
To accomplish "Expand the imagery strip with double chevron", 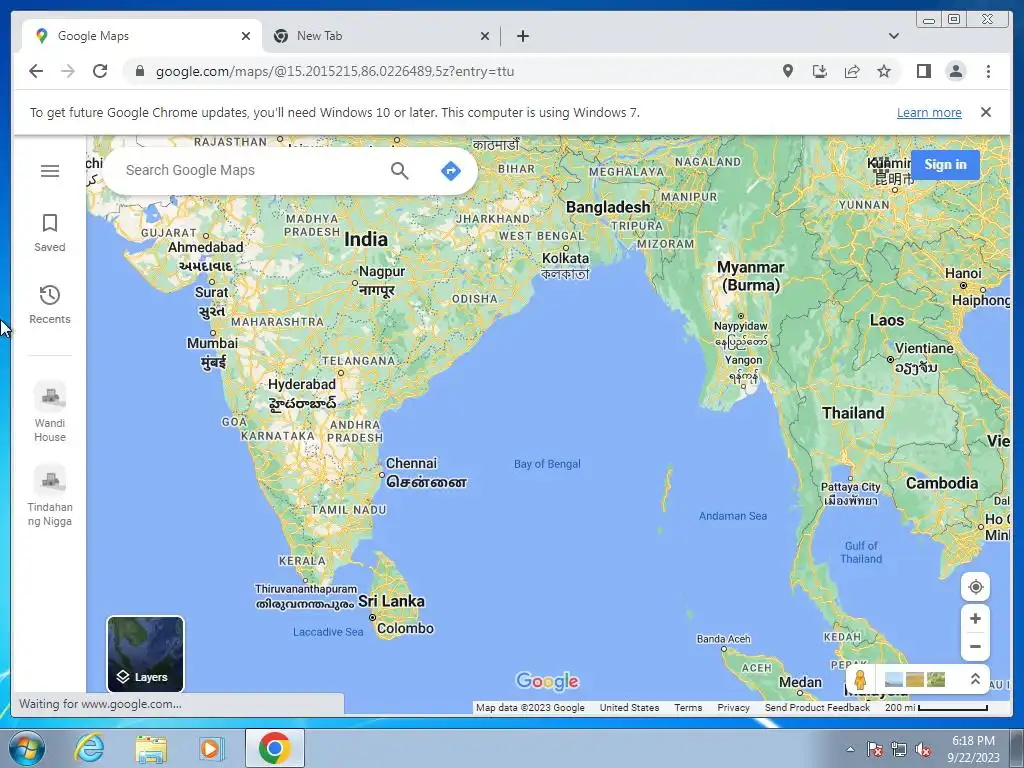I will click(x=975, y=679).
